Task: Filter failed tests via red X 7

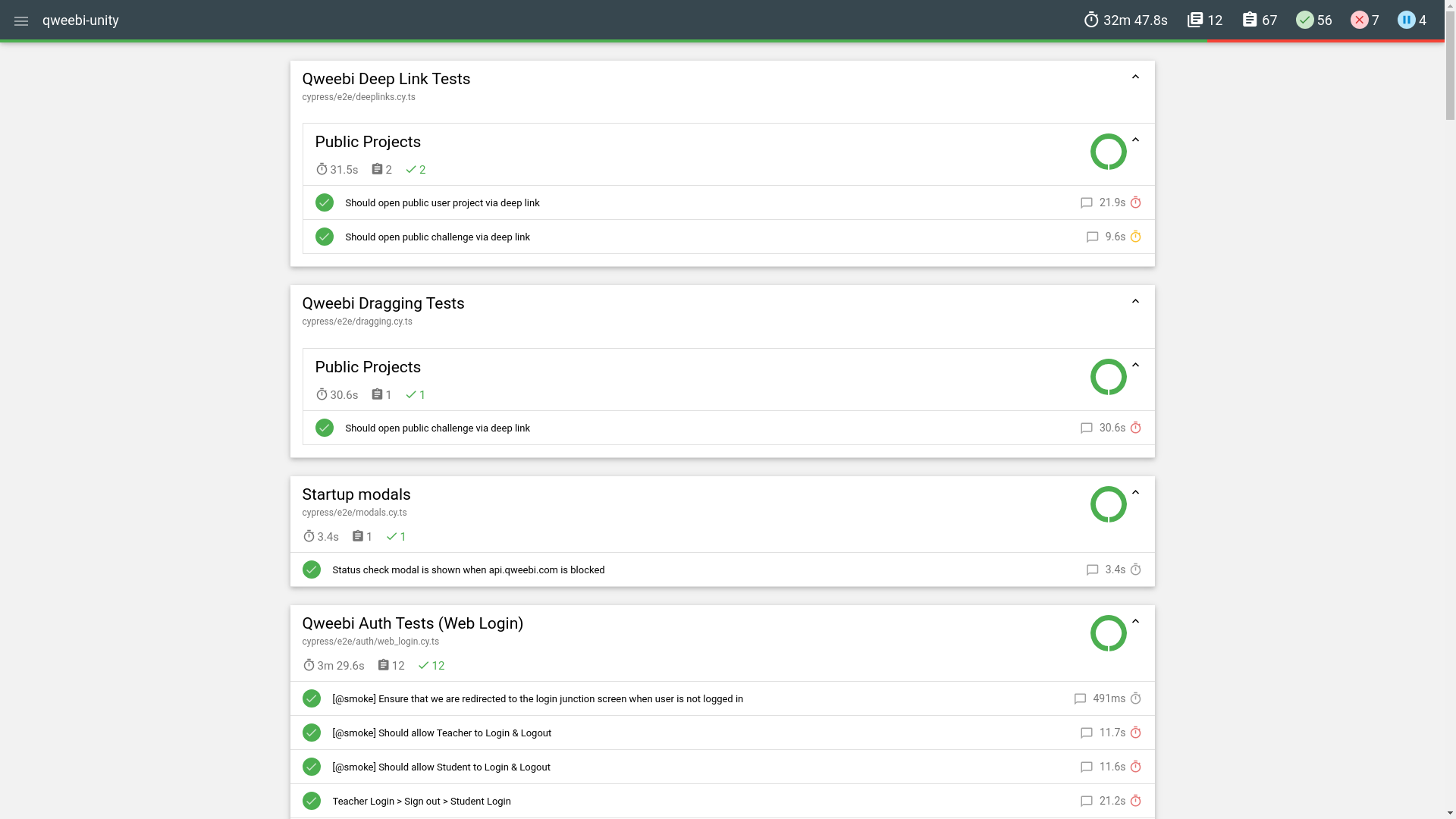Action: [x=1359, y=20]
